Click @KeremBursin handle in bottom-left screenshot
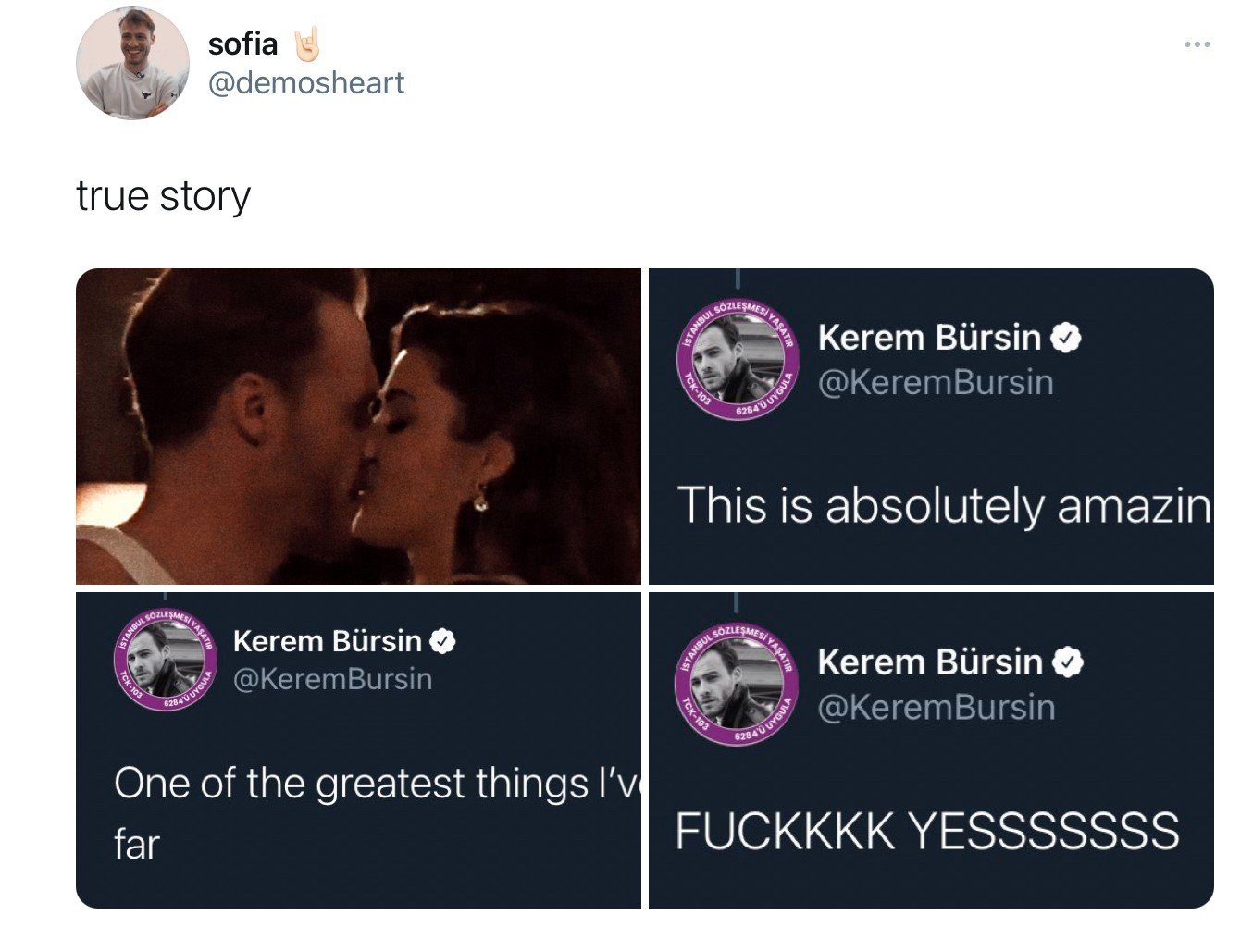 [x=332, y=679]
